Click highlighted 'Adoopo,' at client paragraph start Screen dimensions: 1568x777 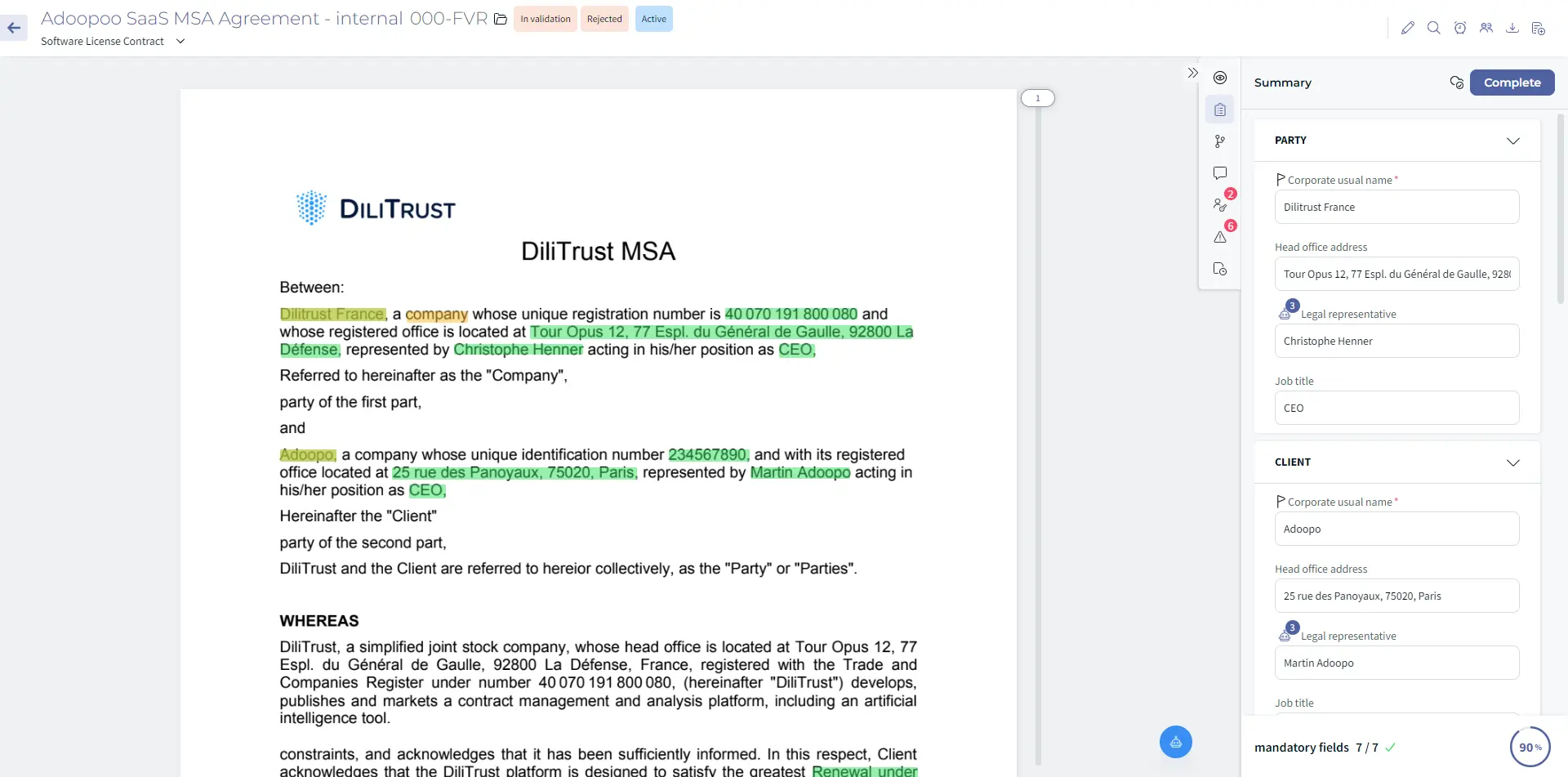[x=308, y=455]
